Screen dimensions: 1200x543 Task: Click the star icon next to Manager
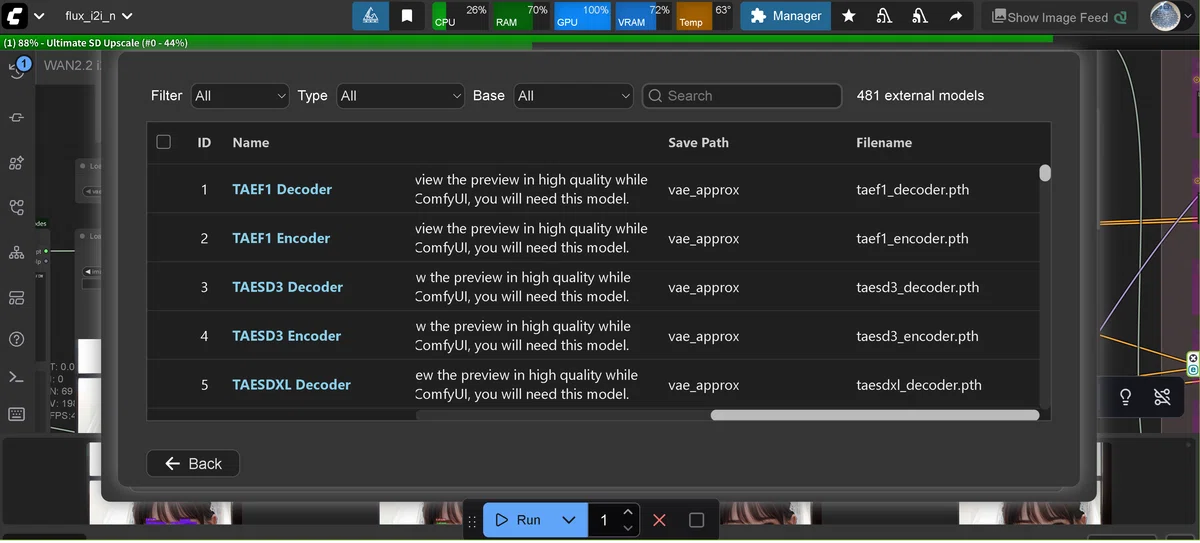pos(849,16)
